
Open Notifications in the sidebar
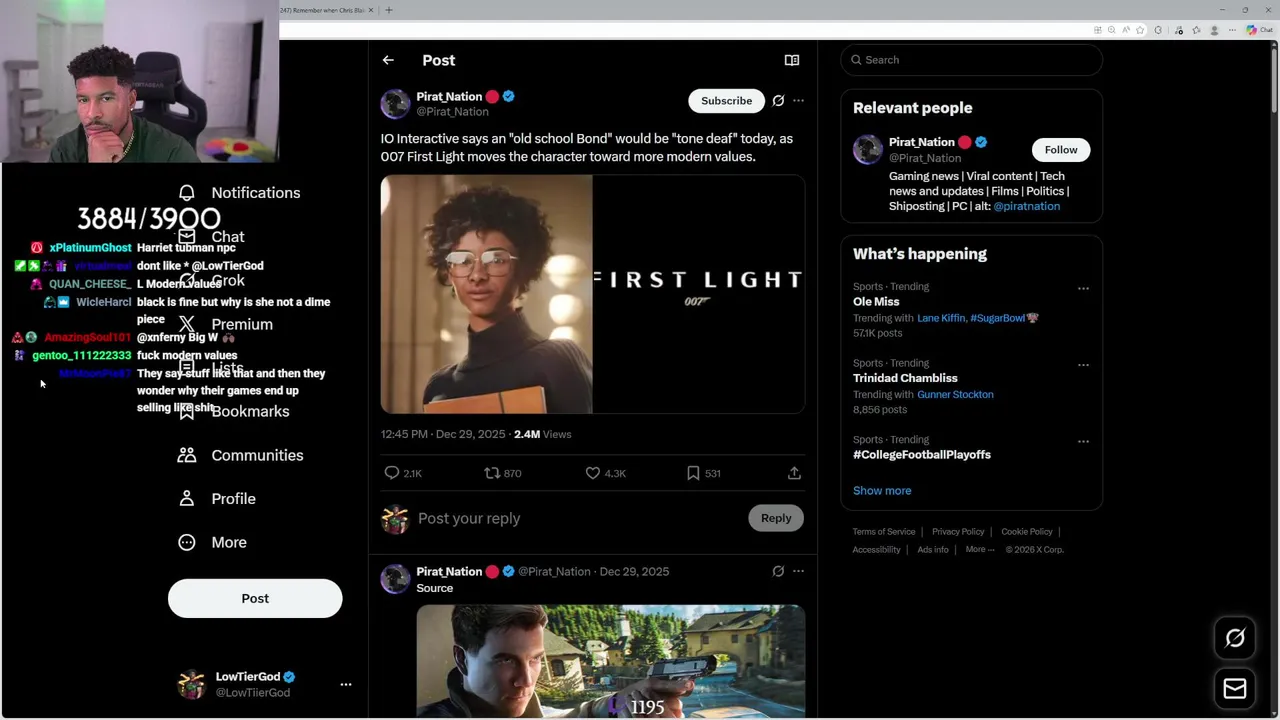239,193
